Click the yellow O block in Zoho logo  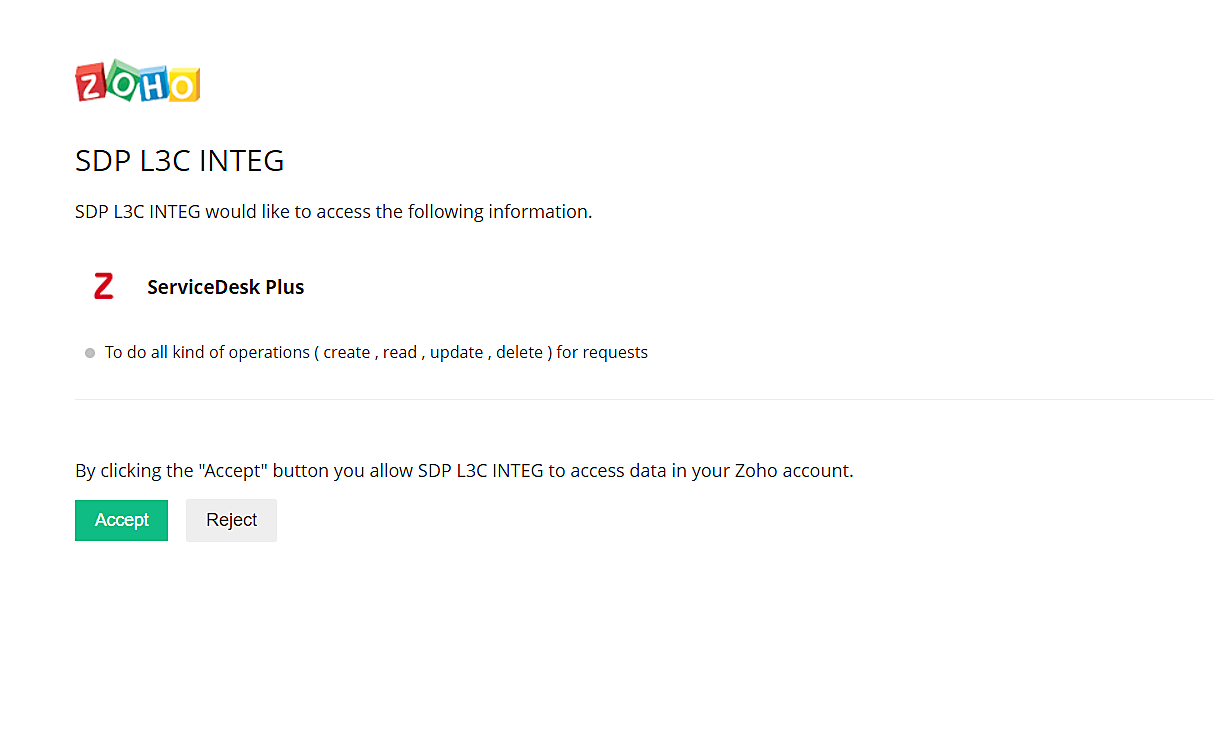(x=183, y=86)
